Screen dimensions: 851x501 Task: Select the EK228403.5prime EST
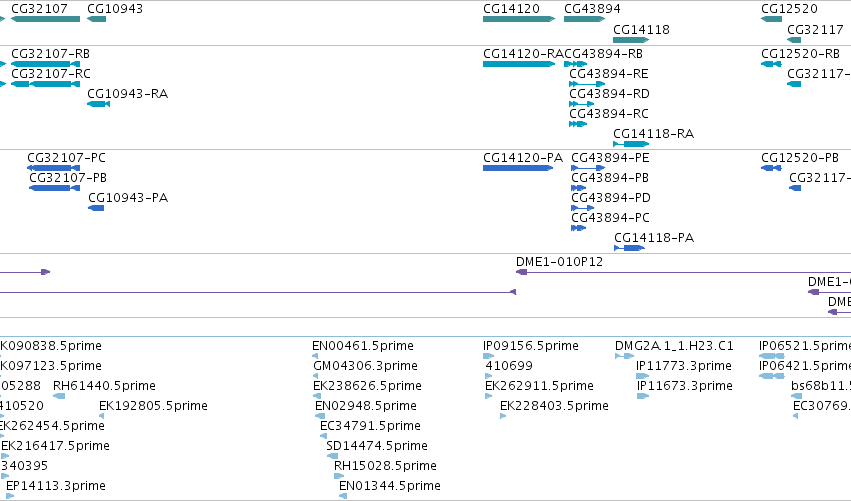[503, 416]
